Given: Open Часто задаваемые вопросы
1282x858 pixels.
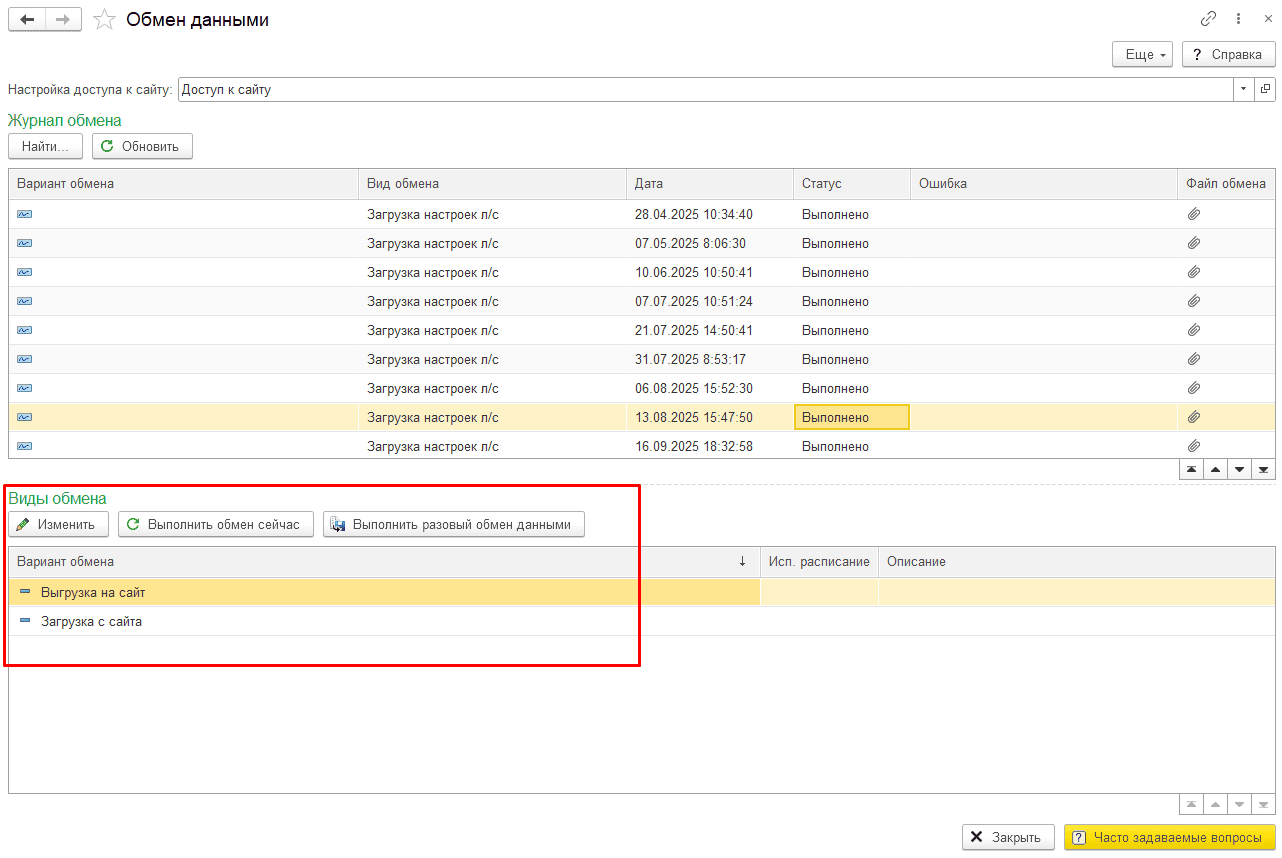Looking at the screenshot, I should point(1169,837).
